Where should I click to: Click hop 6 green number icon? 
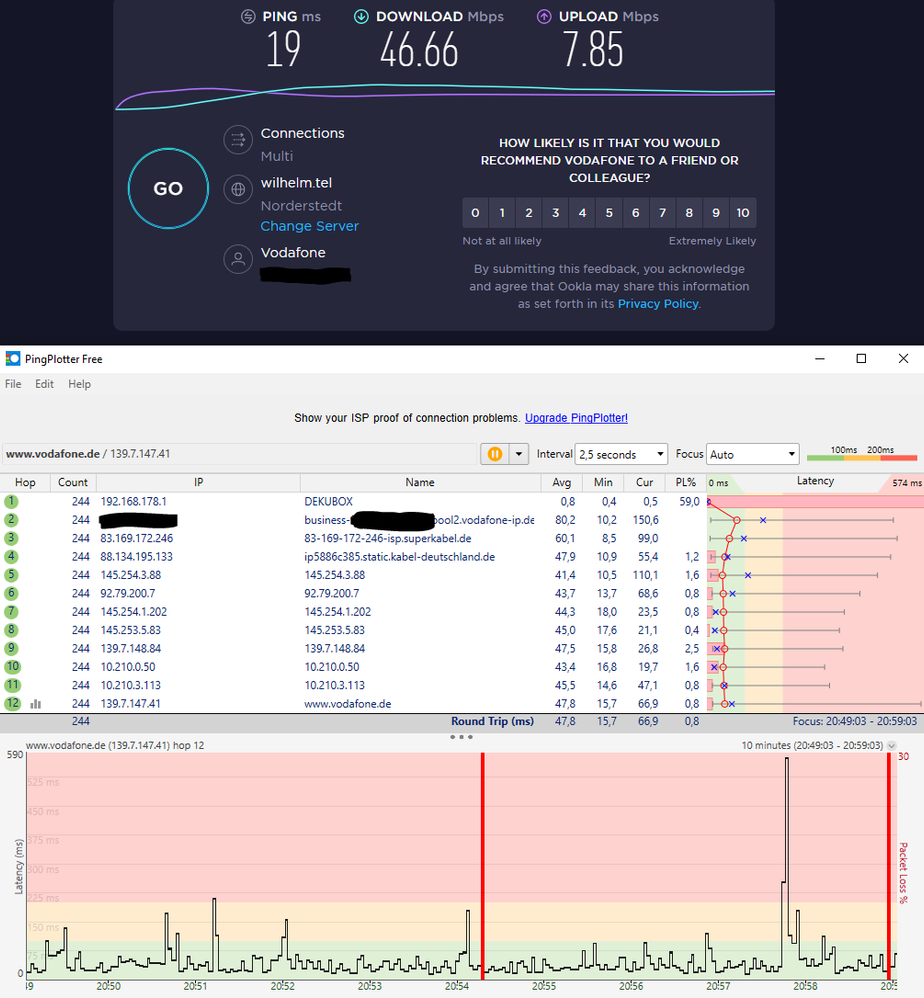click(x=11, y=593)
